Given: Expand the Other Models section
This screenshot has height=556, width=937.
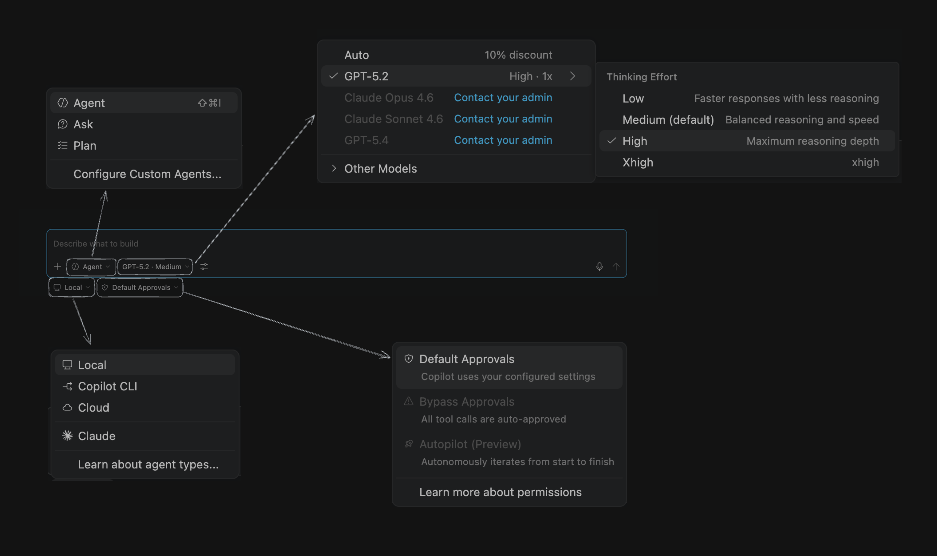Looking at the screenshot, I should [455, 169].
